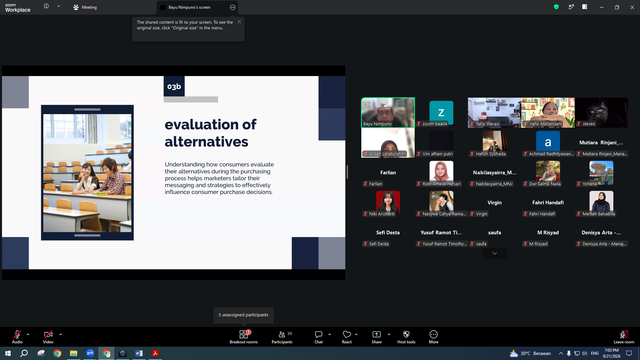Select the Yusuf Ramot Ti... participant tile

coord(441,233)
